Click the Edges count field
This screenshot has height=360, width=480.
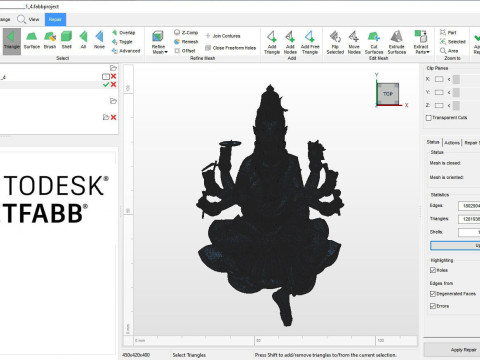(x=469, y=206)
